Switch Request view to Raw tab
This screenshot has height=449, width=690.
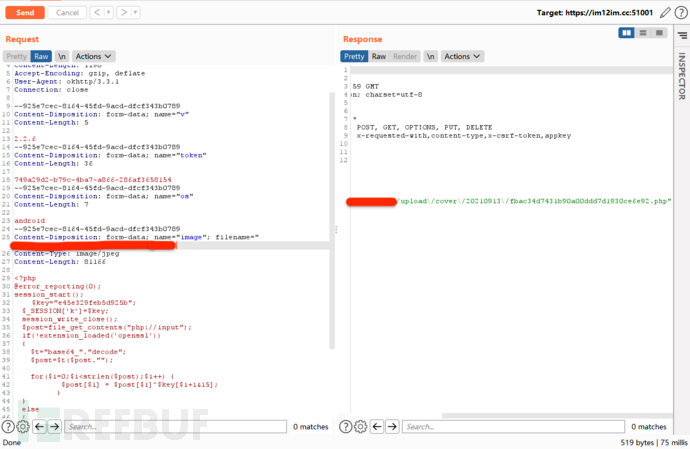coord(41,56)
